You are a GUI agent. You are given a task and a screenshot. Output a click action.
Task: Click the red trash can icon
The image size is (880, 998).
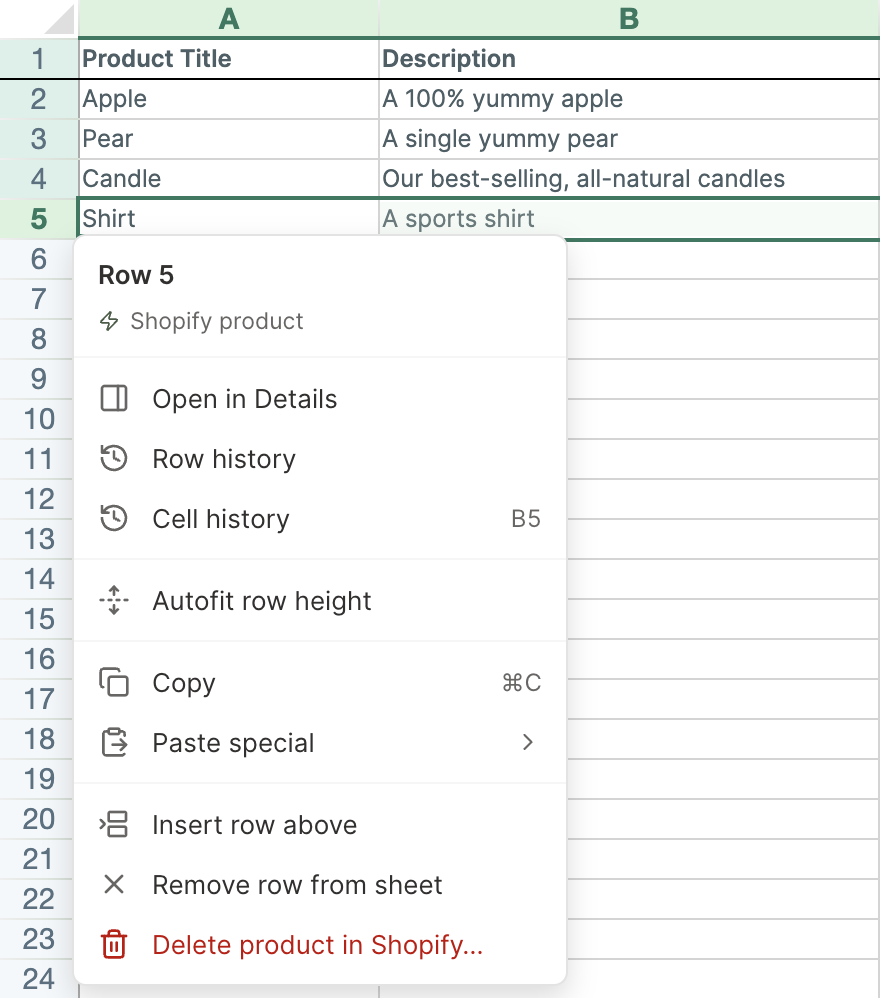click(x=114, y=944)
